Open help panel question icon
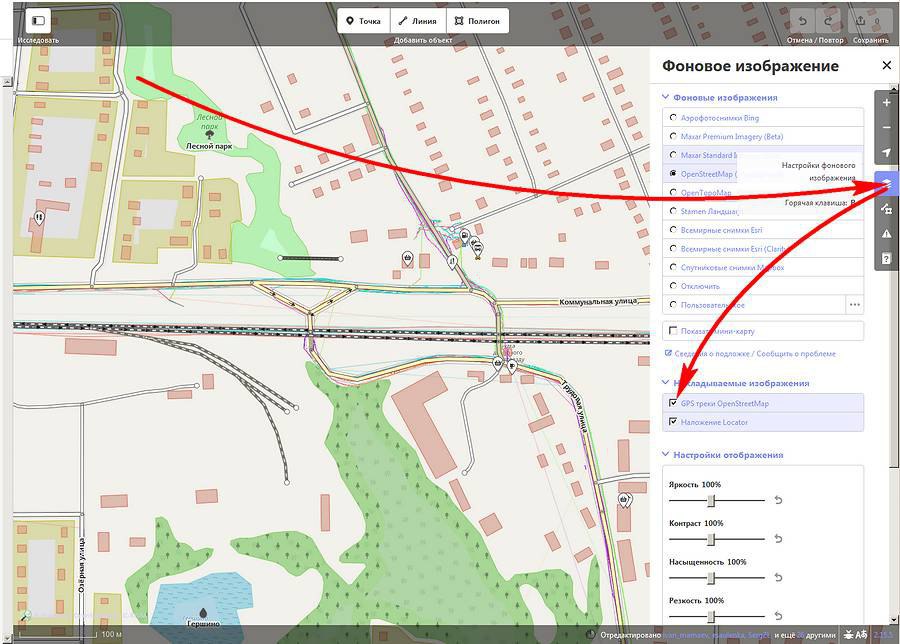The image size is (900, 644). click(886, 259)
